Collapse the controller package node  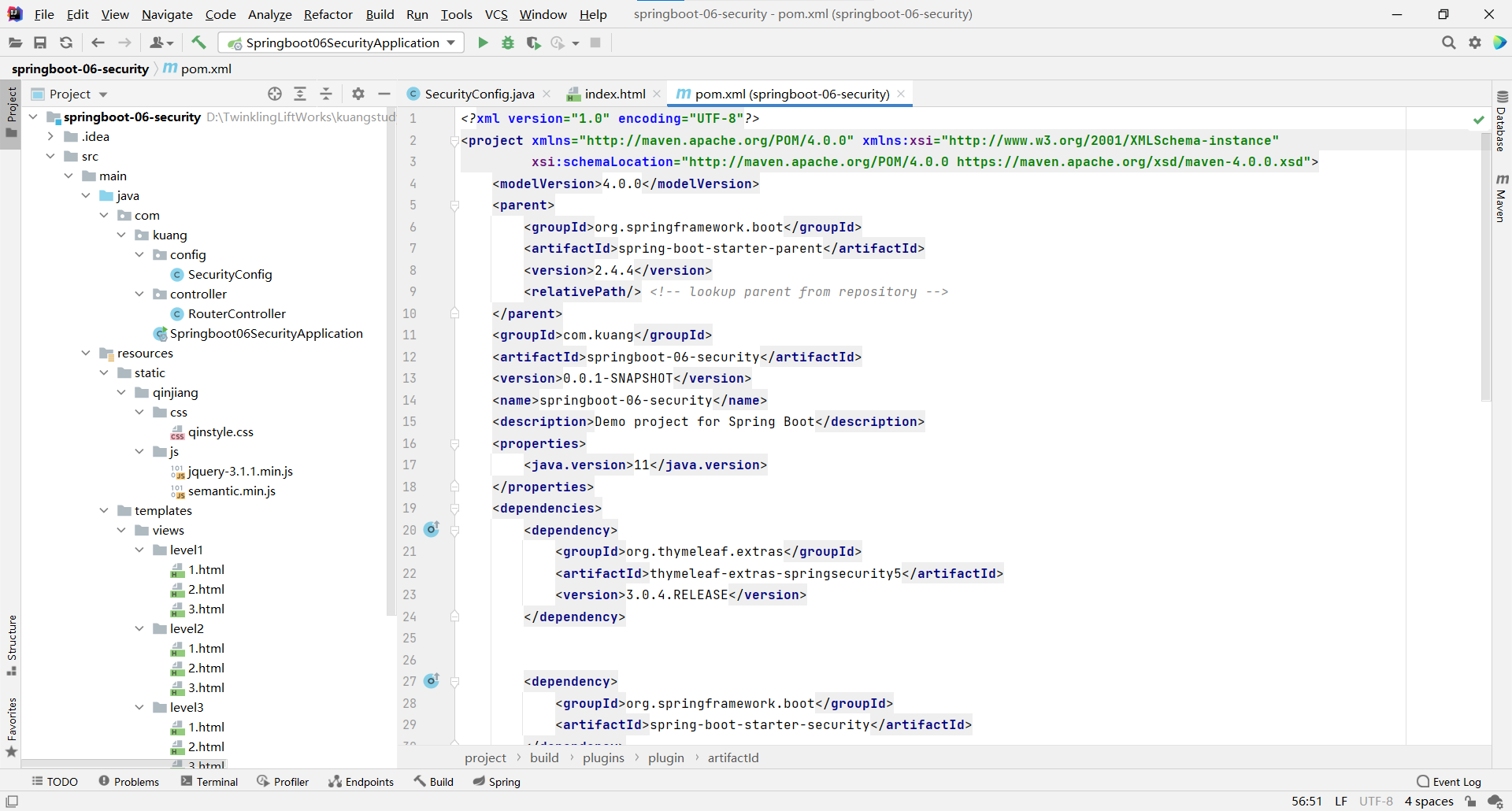tap(139, 294)
